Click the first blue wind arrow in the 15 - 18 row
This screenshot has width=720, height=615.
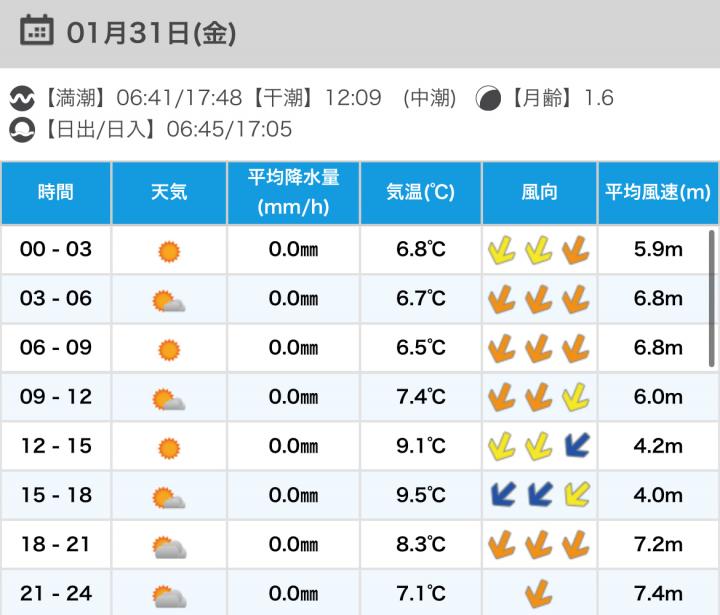click(x=503, y=495)
